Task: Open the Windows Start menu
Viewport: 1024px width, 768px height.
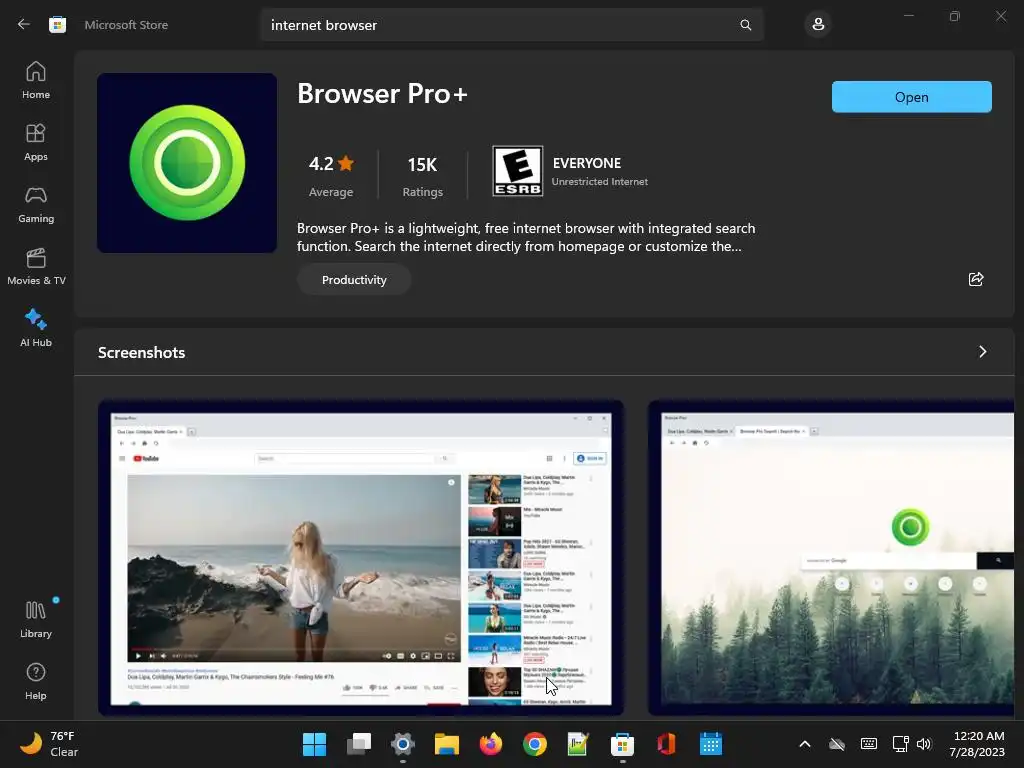Action: (x=314, y=744)
